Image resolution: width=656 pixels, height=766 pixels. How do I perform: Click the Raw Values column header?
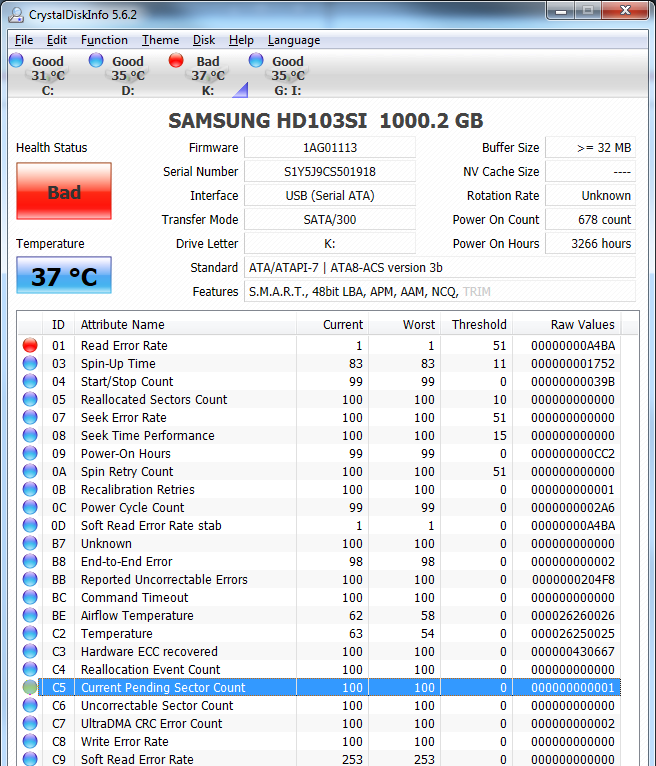click(567, 324)
